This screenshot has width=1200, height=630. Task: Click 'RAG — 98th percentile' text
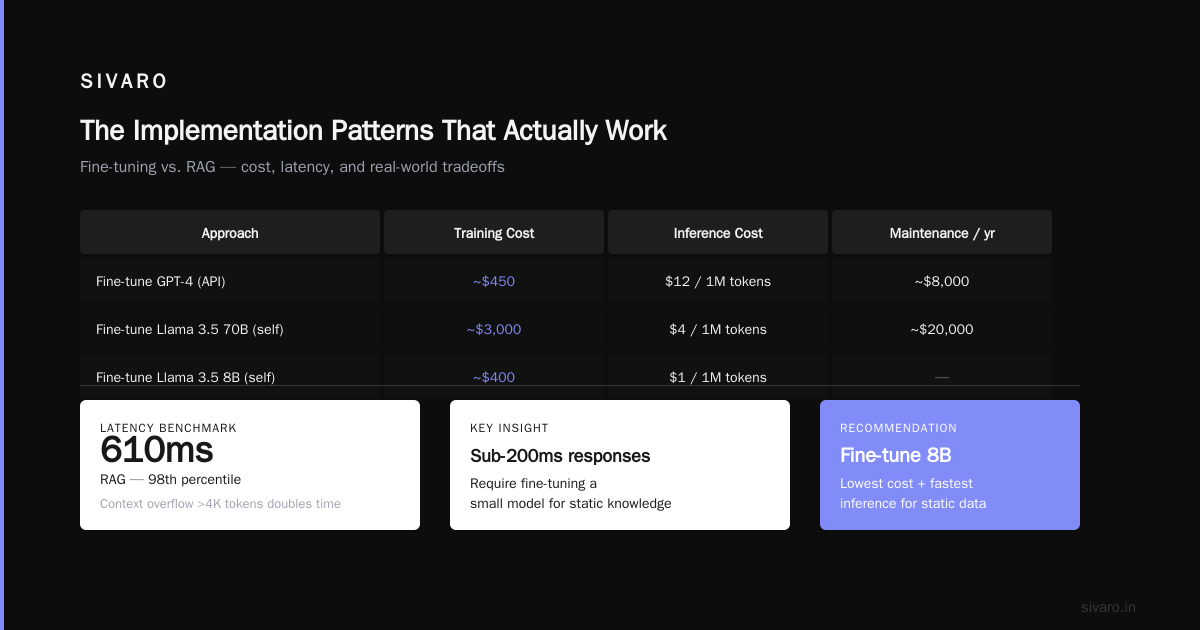pyautogui.click(x=170, y=479)
